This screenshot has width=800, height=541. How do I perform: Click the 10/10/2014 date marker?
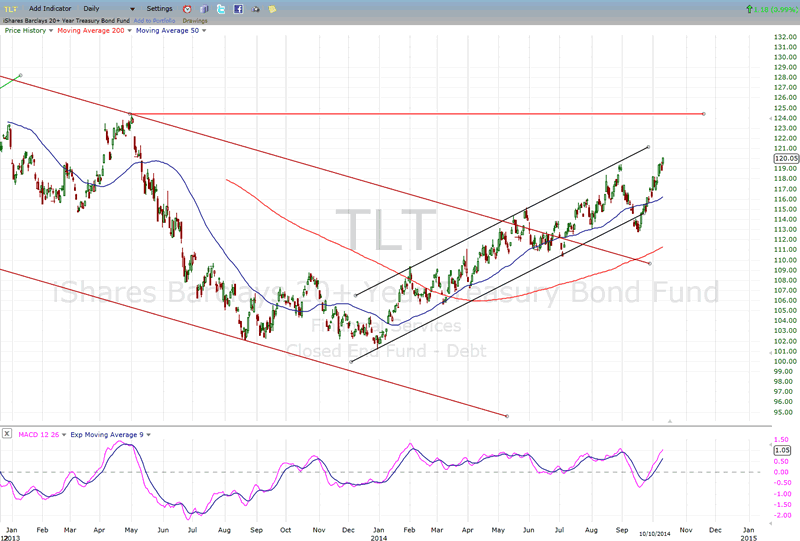point(655,534)
